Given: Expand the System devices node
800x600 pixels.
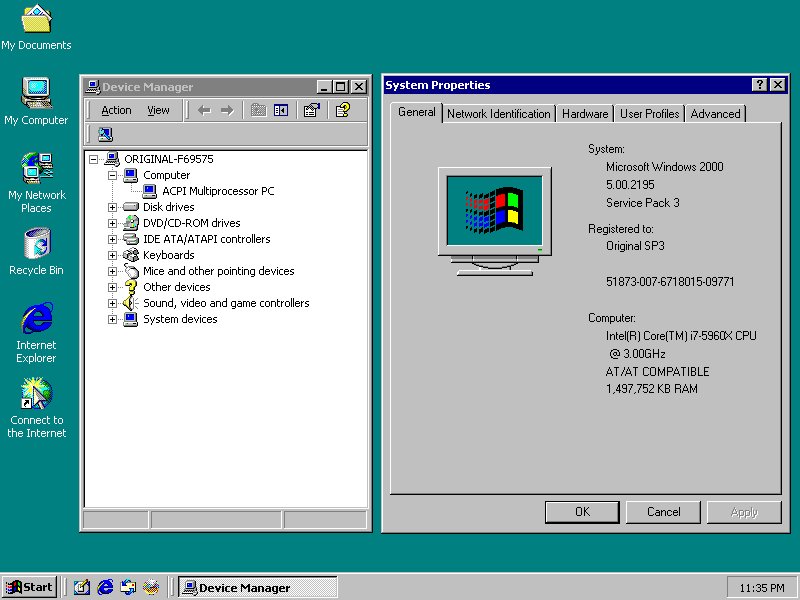Looking at the screenshot, I should [112, 319].
